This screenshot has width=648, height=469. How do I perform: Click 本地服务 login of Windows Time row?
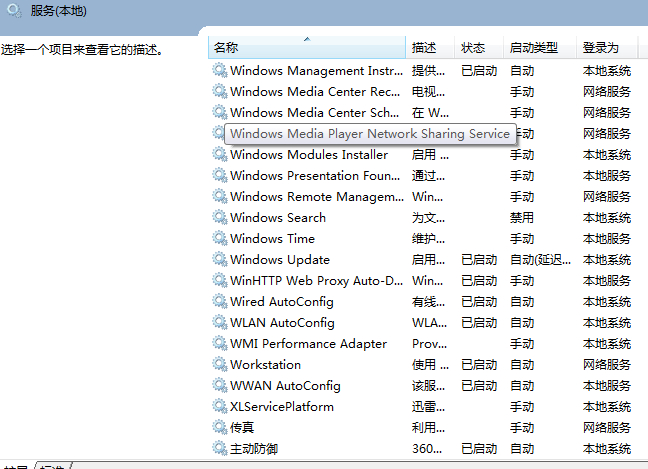pyautogui.click(x=607, y=239)
